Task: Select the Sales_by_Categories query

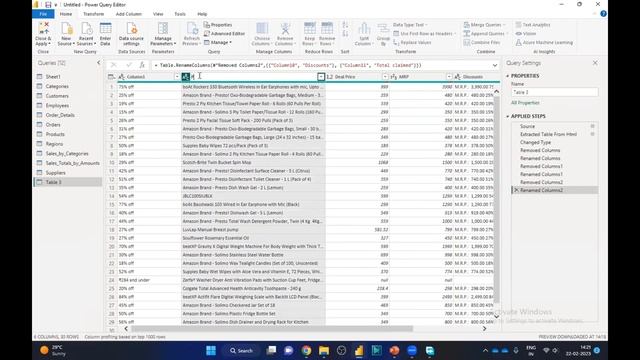Action: click(68, 153)
